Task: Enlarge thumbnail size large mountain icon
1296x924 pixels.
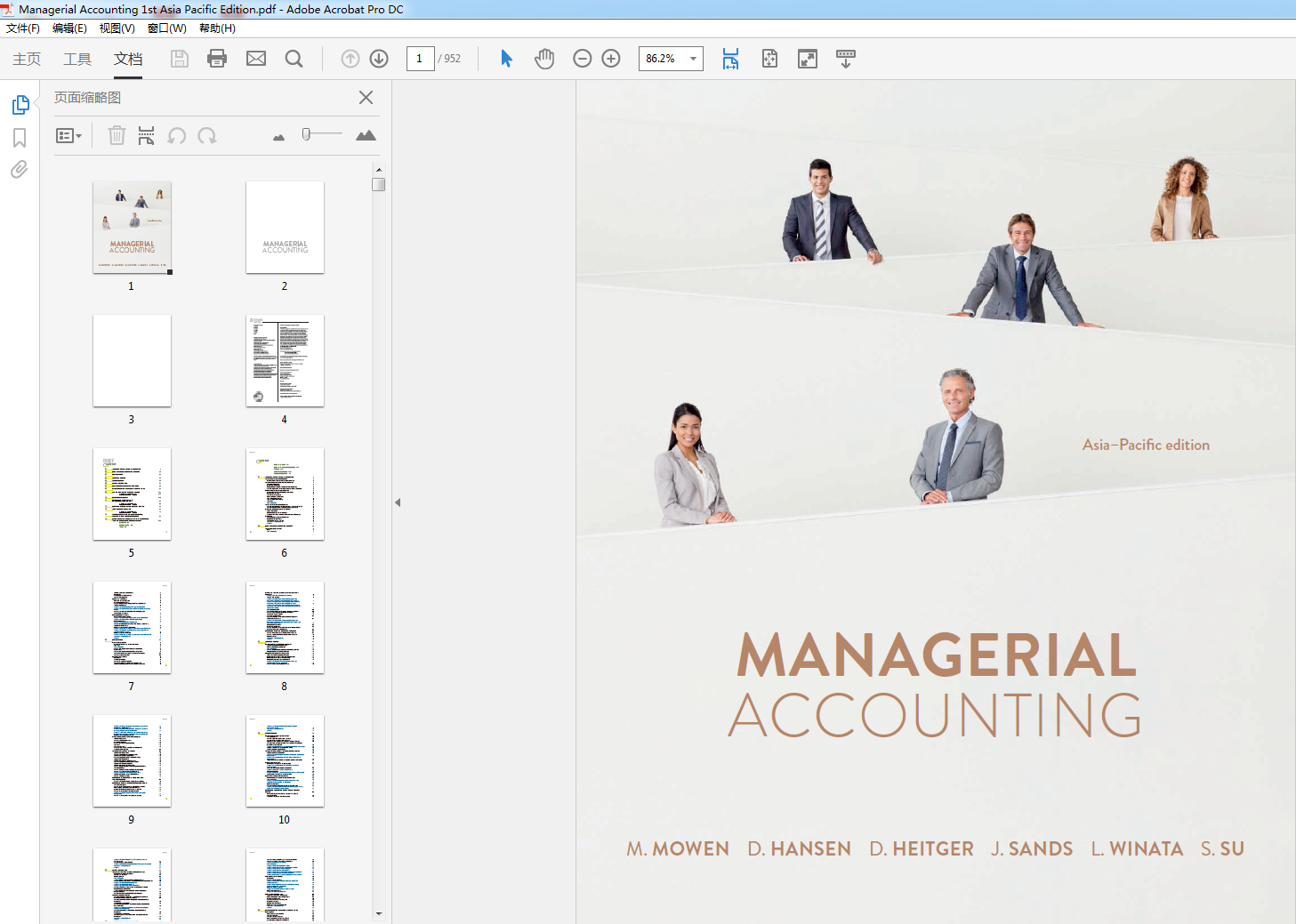Action: coord(366,135)
